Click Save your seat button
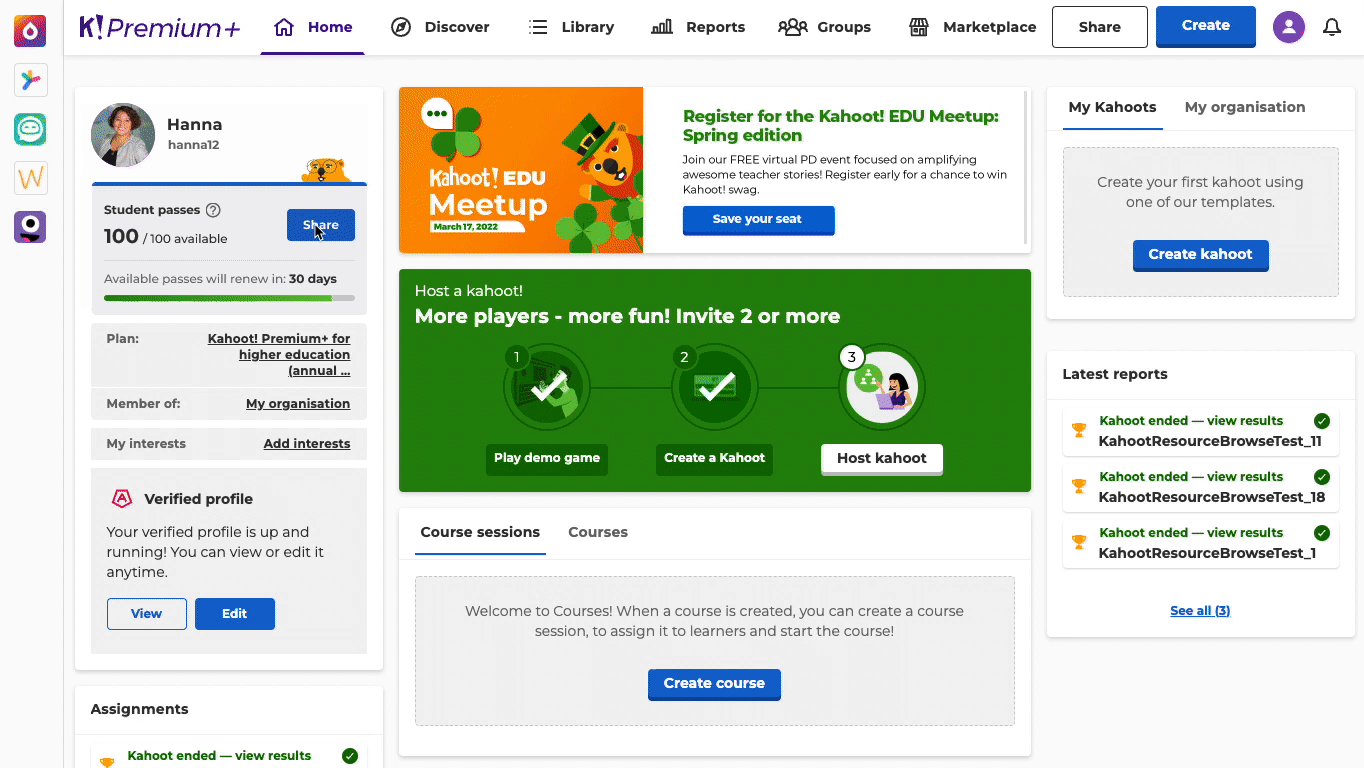Image resolution: width=1364 pixels, height=768 pixels. 758,220
